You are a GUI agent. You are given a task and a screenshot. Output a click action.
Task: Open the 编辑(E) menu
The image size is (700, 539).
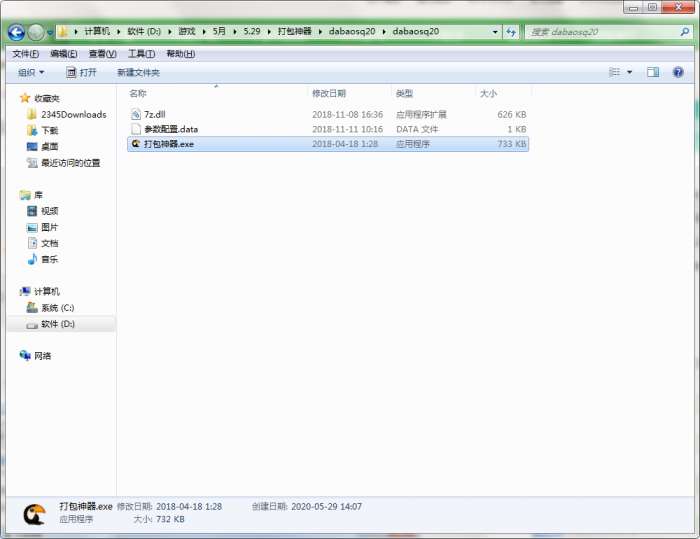click(x=64, y=54)
